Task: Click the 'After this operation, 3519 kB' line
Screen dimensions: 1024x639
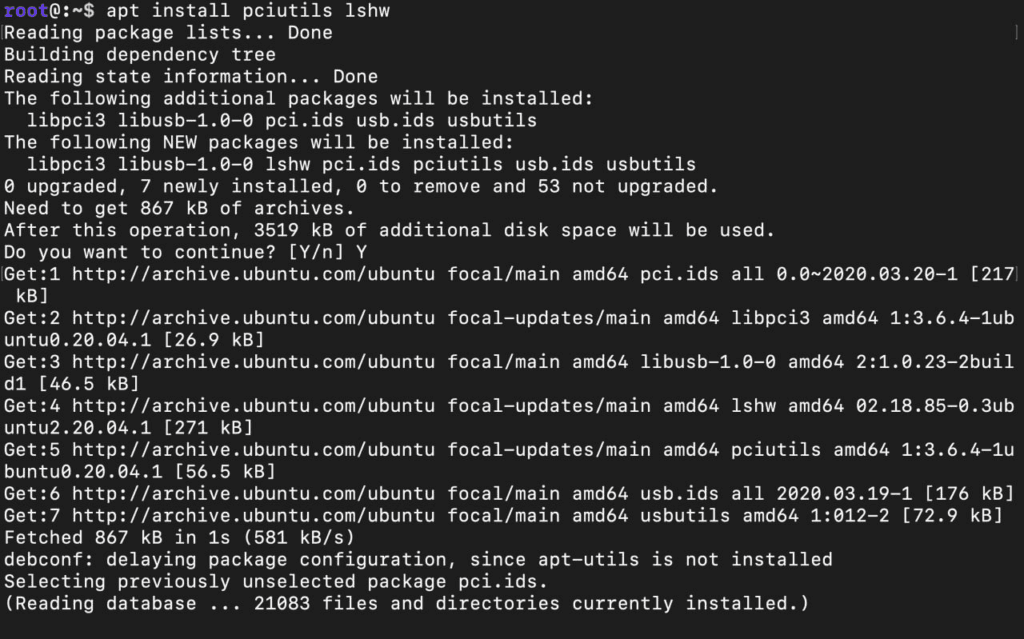Action: pos(389,230)
